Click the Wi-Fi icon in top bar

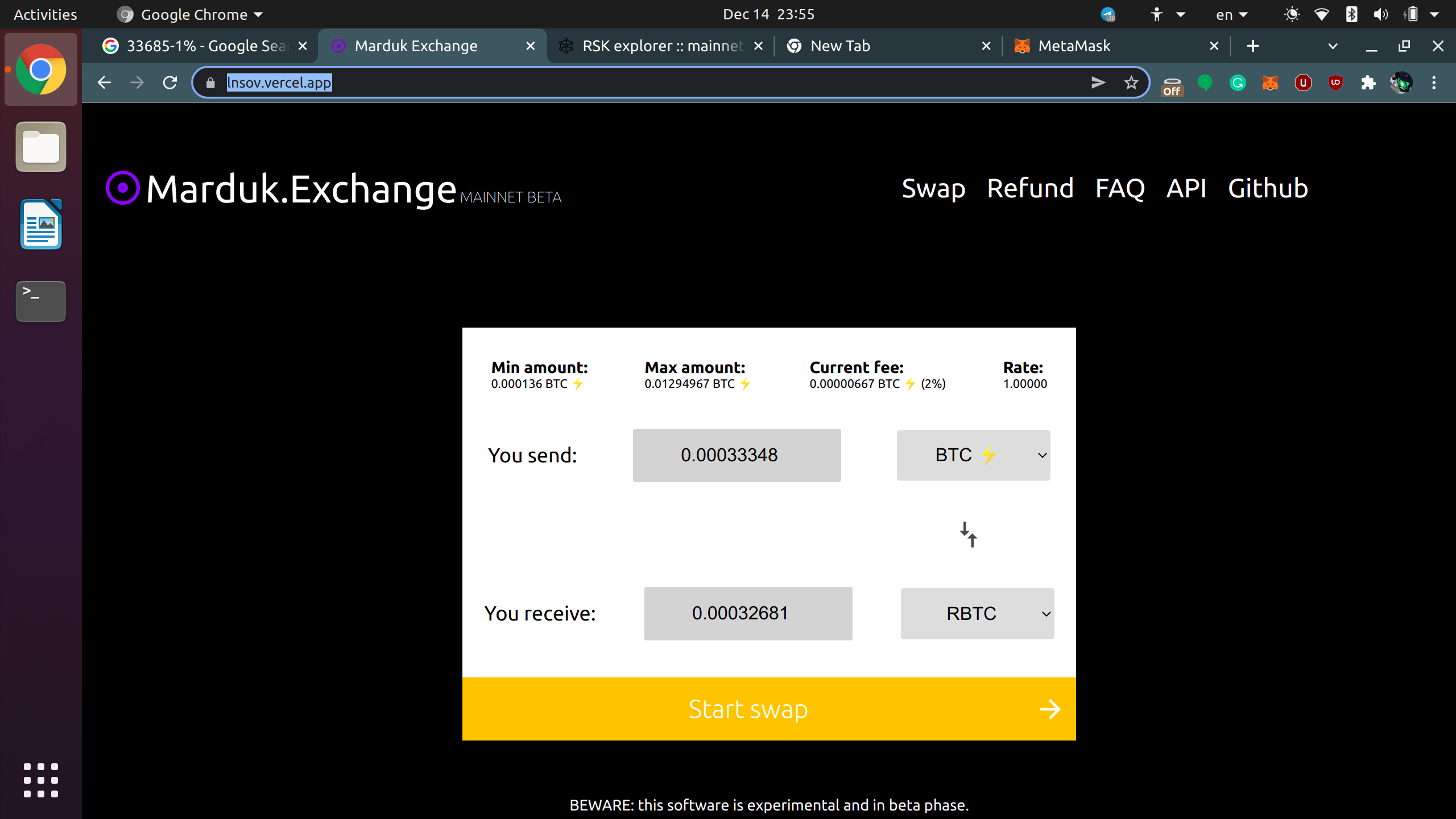click(1322, 14)
